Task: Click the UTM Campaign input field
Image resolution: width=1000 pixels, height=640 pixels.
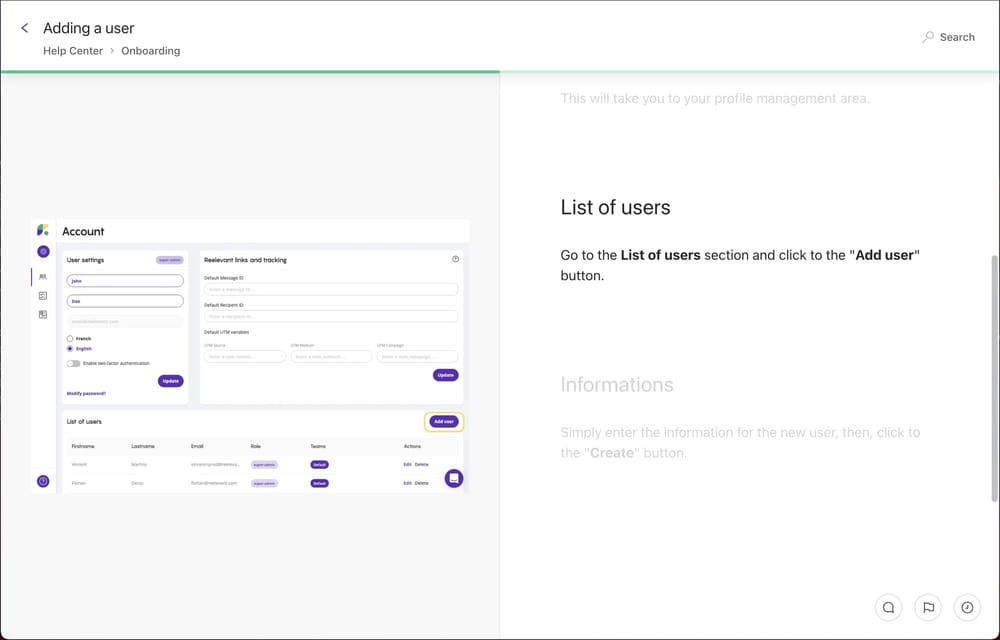Action: pos(418,356)
